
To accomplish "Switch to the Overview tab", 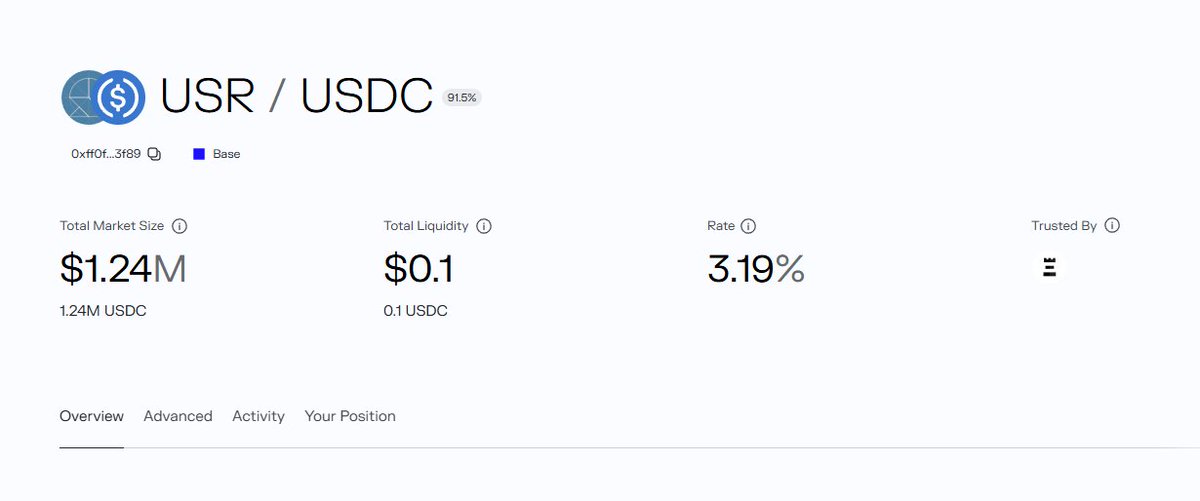I will [92, 416].
